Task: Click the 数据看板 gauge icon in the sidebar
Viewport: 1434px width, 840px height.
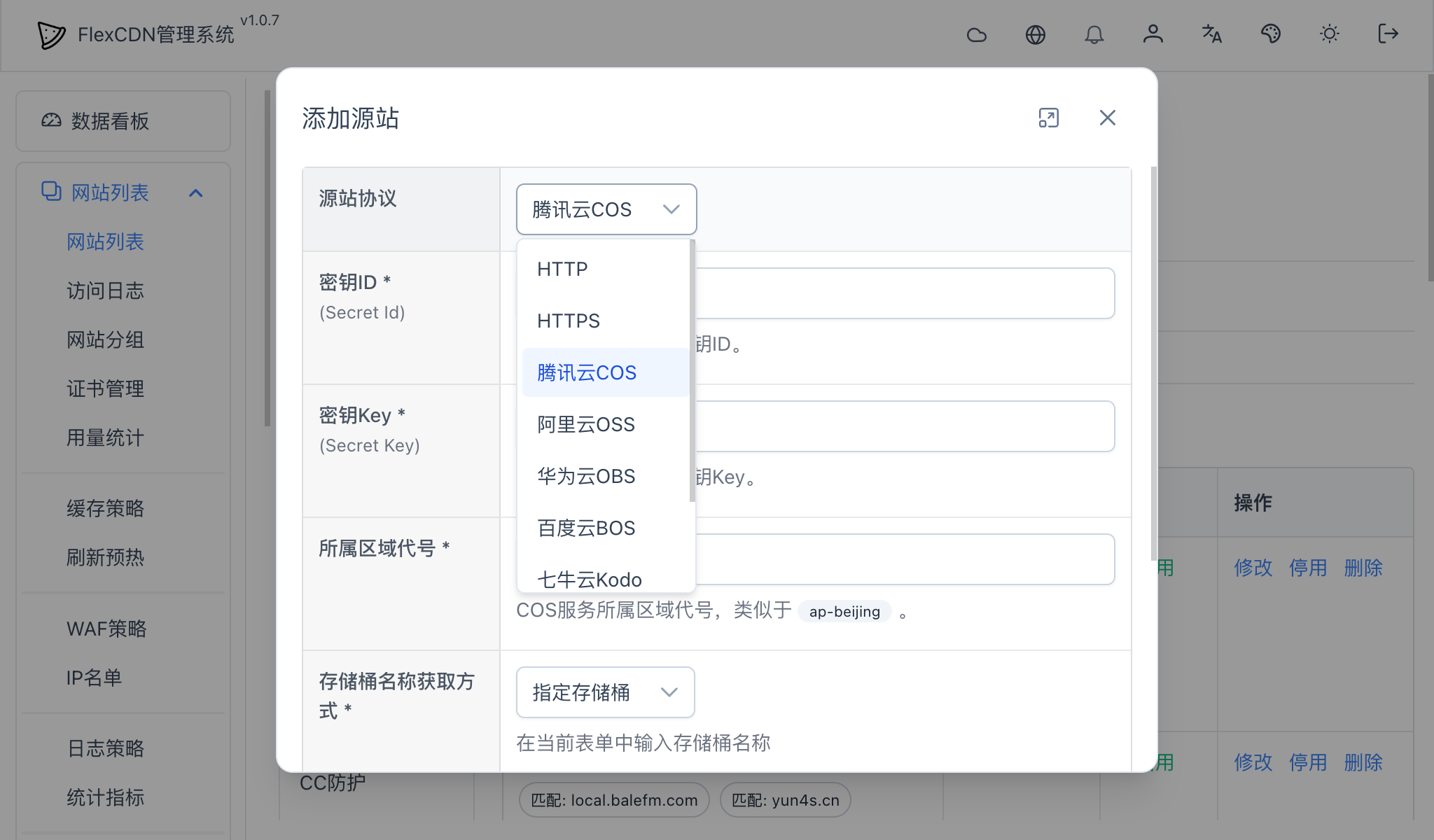Action: (50, 120)
